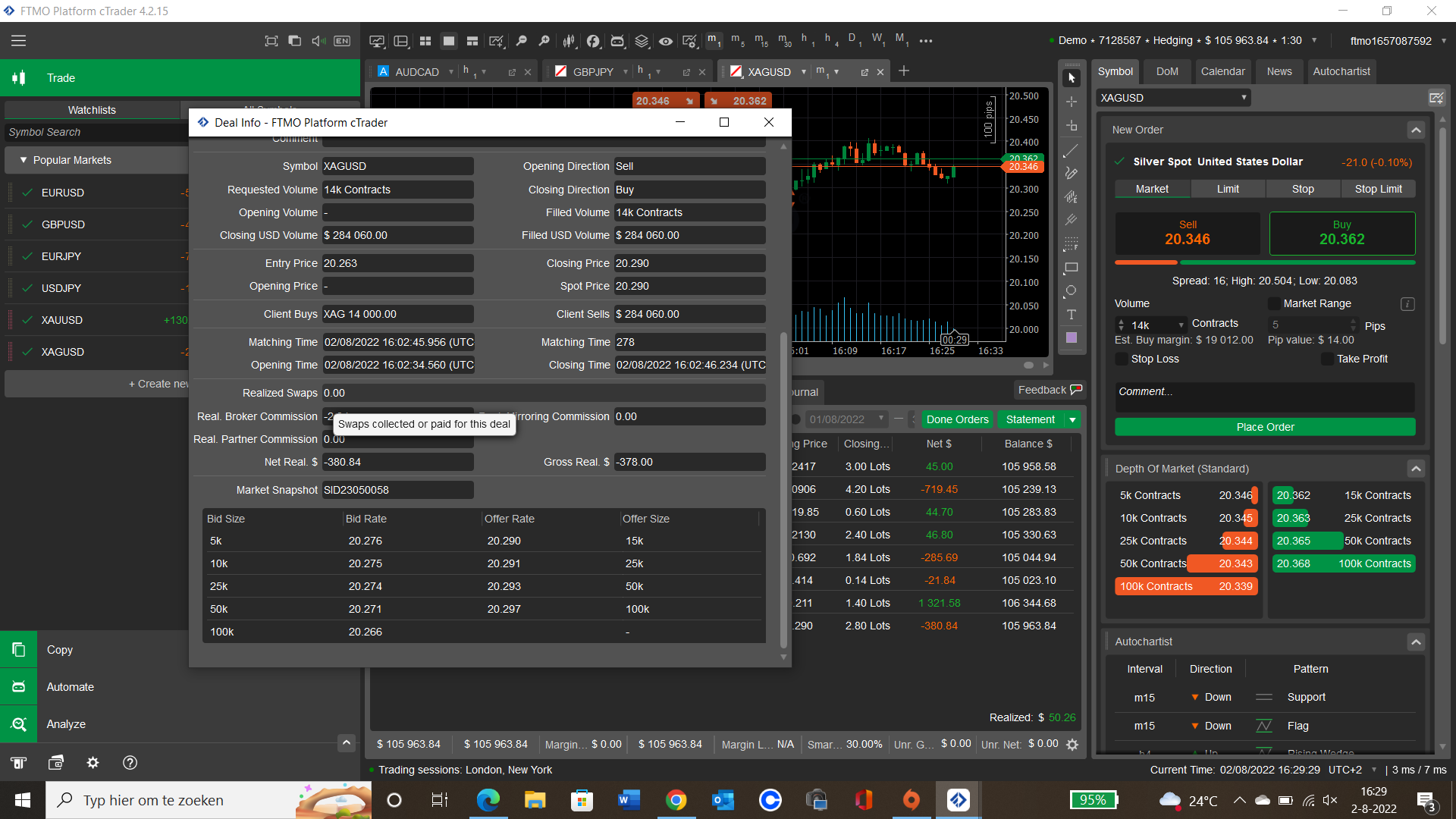Select the Stop Limit order tab
Viewport: 1456px width, 819px height.
[1378, 190]
